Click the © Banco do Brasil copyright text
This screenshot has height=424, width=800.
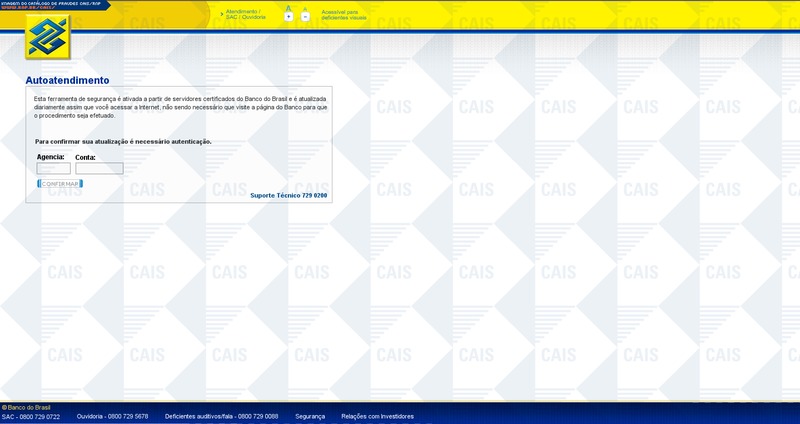coord(26,407)
